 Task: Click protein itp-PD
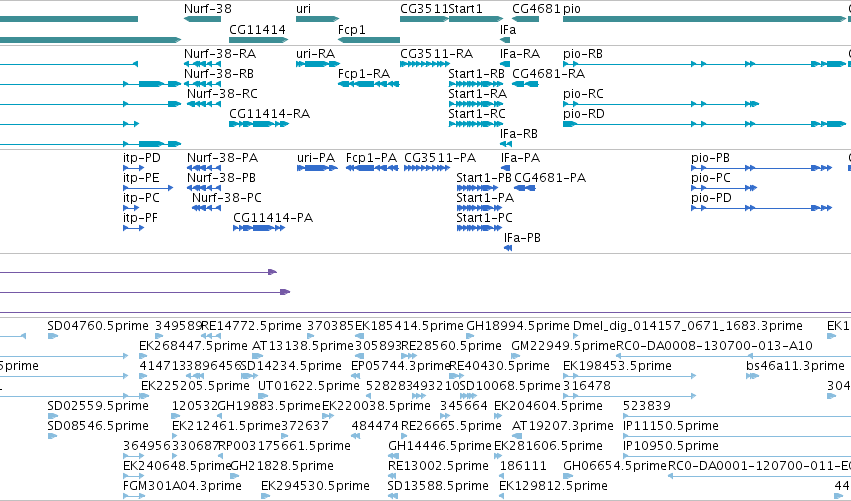tap(142, 158)
